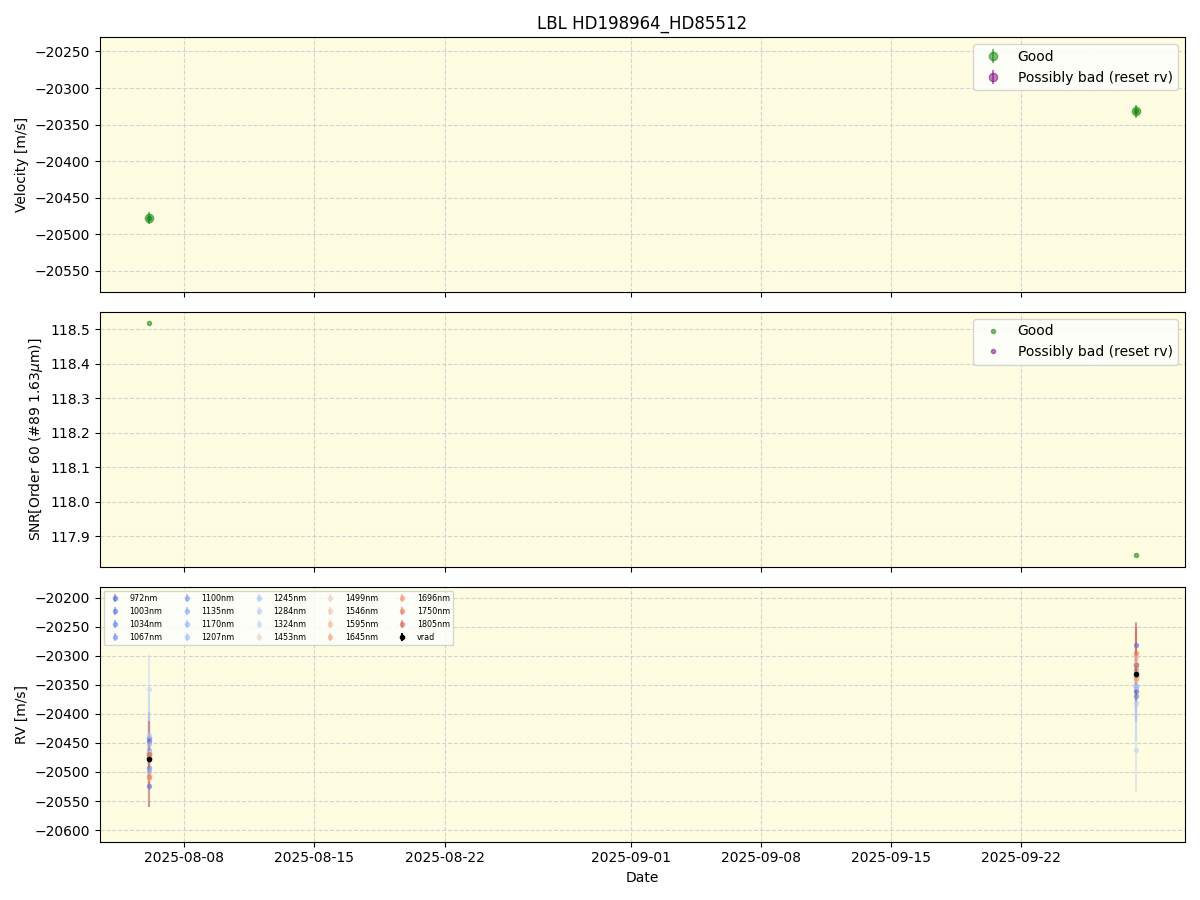1200x900 pixels.
Task: Click the Velocity [m/s] axis label
Action: [x=21, y=165]
